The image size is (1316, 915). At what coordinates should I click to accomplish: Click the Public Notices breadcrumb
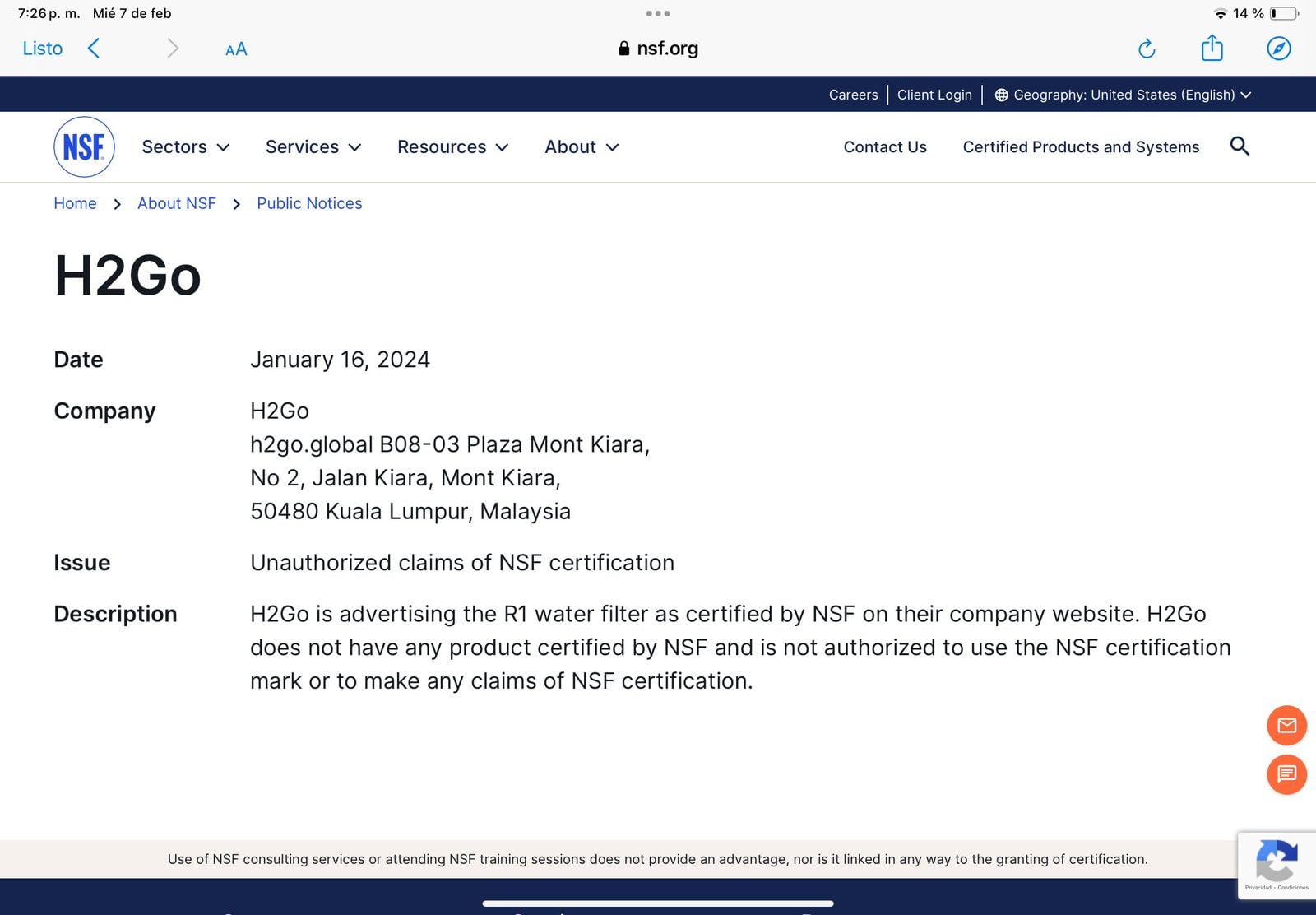[309, 203]
